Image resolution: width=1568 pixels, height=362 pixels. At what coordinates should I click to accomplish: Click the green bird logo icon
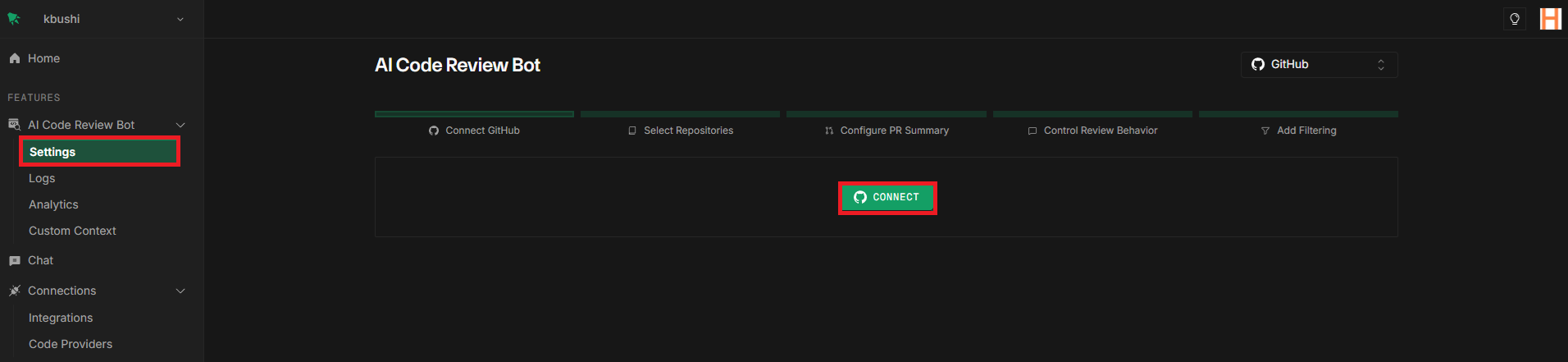(14, 18)
